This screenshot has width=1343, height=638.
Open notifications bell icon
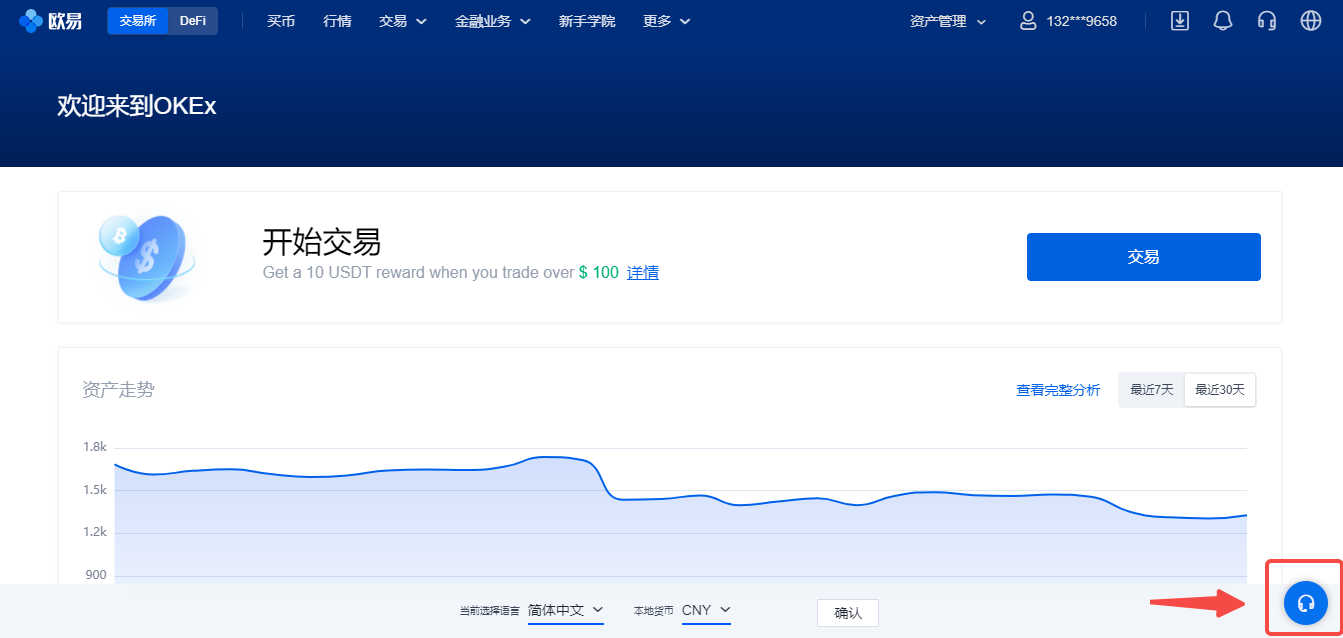(1223, 21)
